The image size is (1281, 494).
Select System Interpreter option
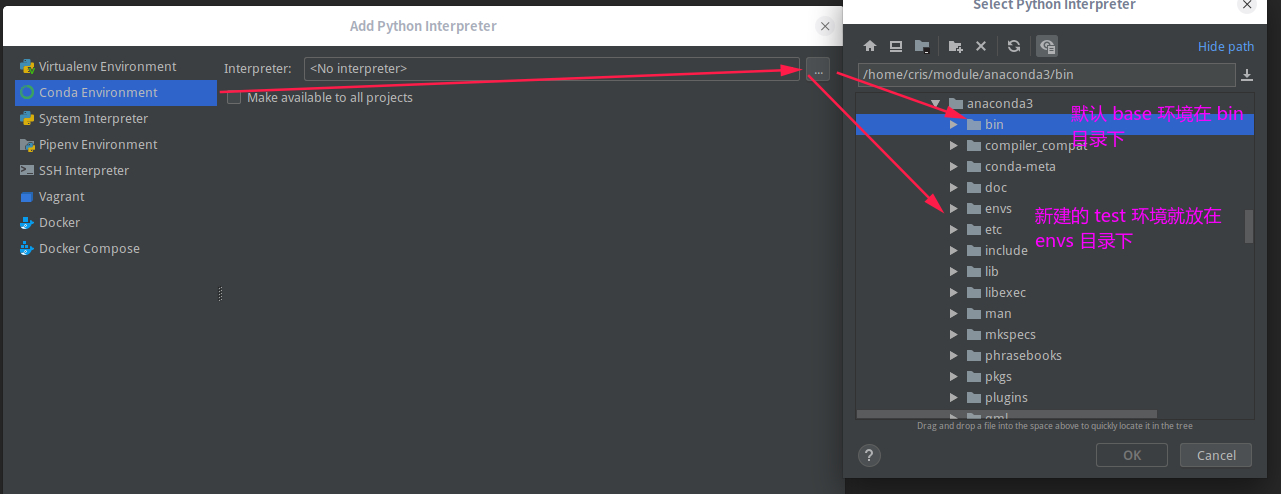(x=116, y=119)
